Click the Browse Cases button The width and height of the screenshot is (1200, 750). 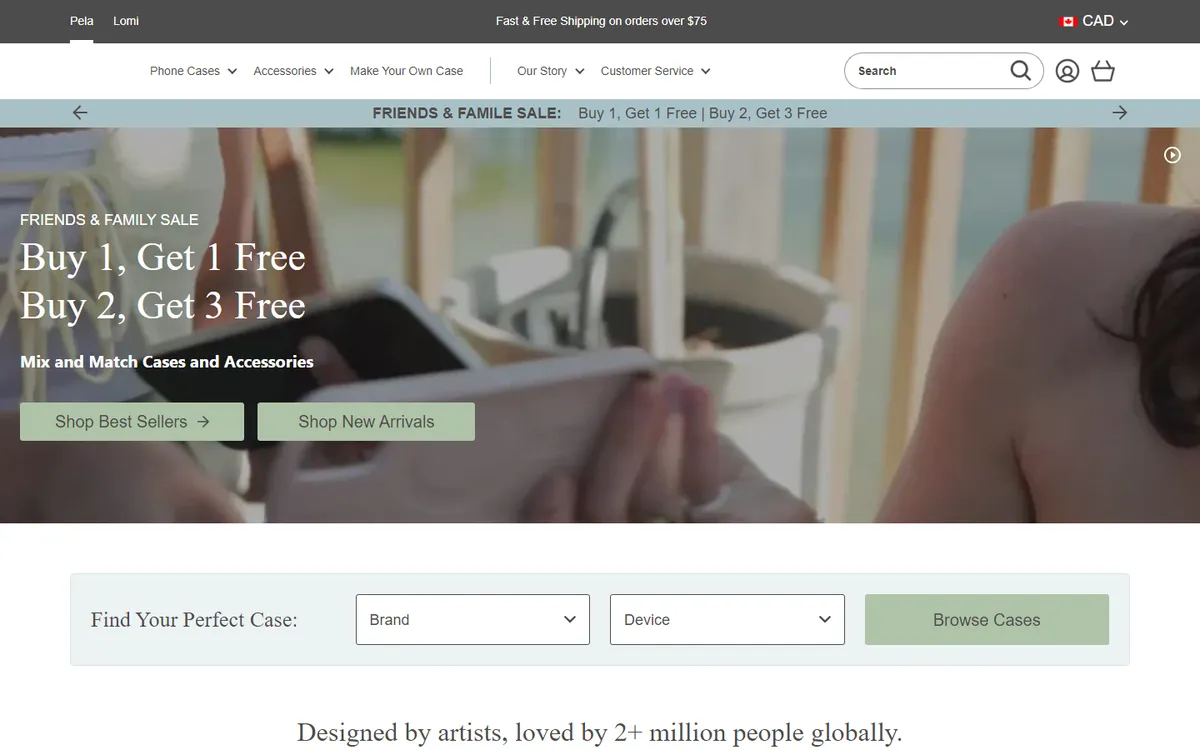pos(987,619)
